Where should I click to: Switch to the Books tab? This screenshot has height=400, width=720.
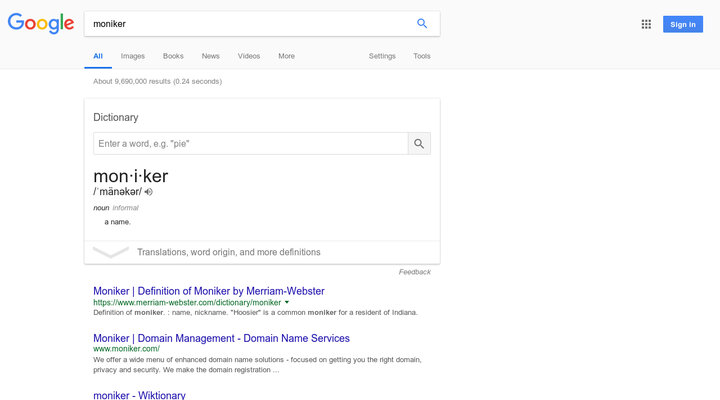point(173,56)
